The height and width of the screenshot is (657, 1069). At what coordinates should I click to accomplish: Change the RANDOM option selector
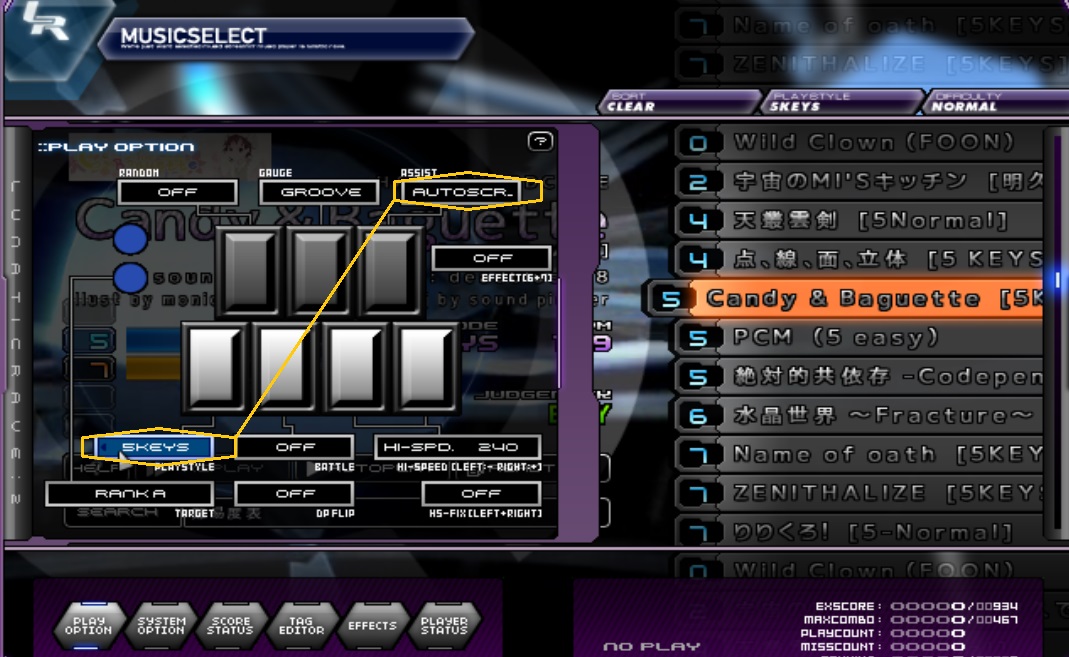(177, 192)
